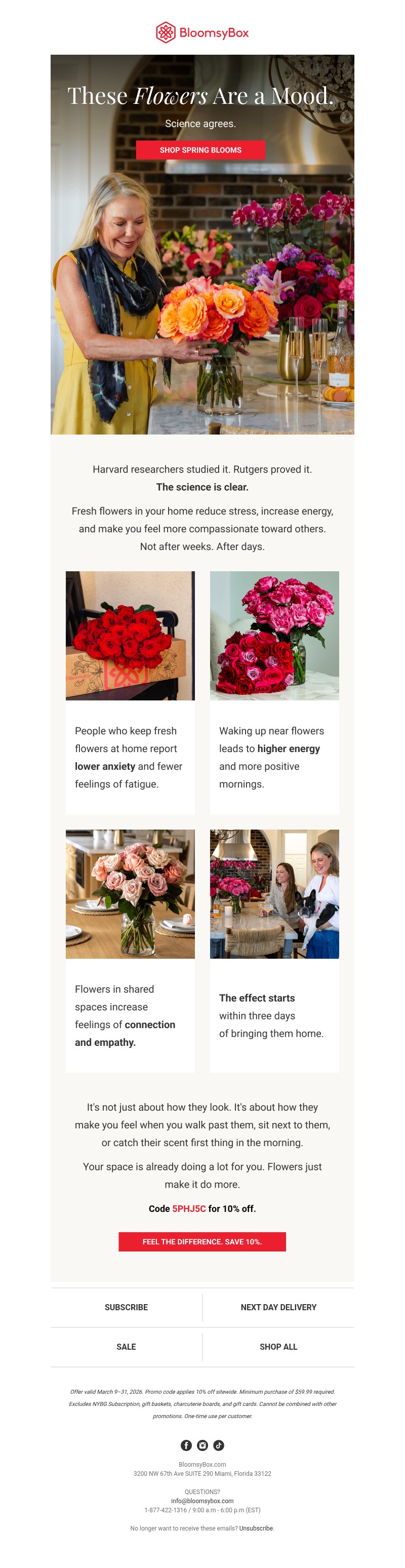Click the promo code 5PHJ5C text
Viewport: 405px width, 1568px height.
tap(189, 1209)
